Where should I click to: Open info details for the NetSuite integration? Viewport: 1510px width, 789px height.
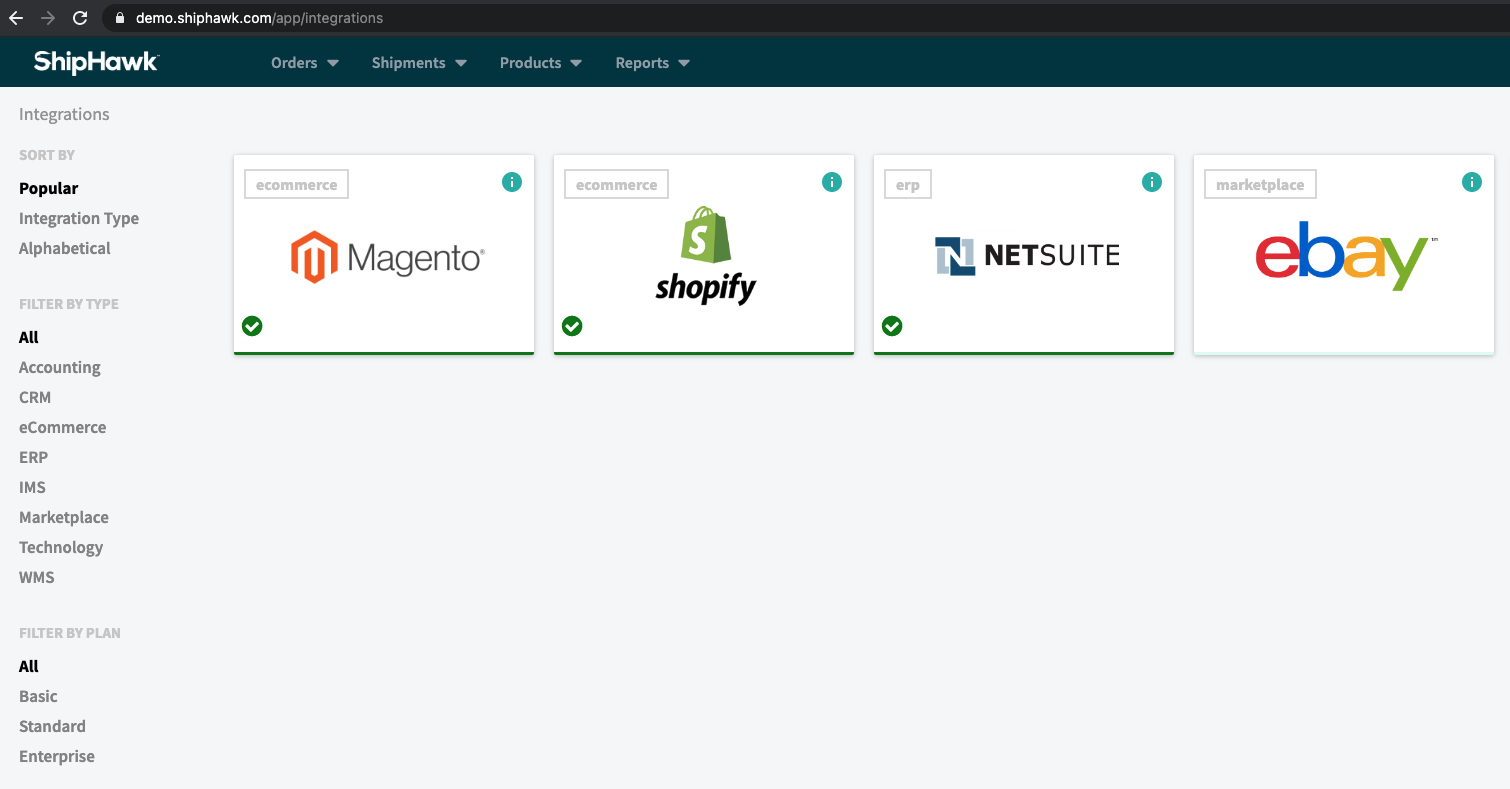(x=1152, y=182)
